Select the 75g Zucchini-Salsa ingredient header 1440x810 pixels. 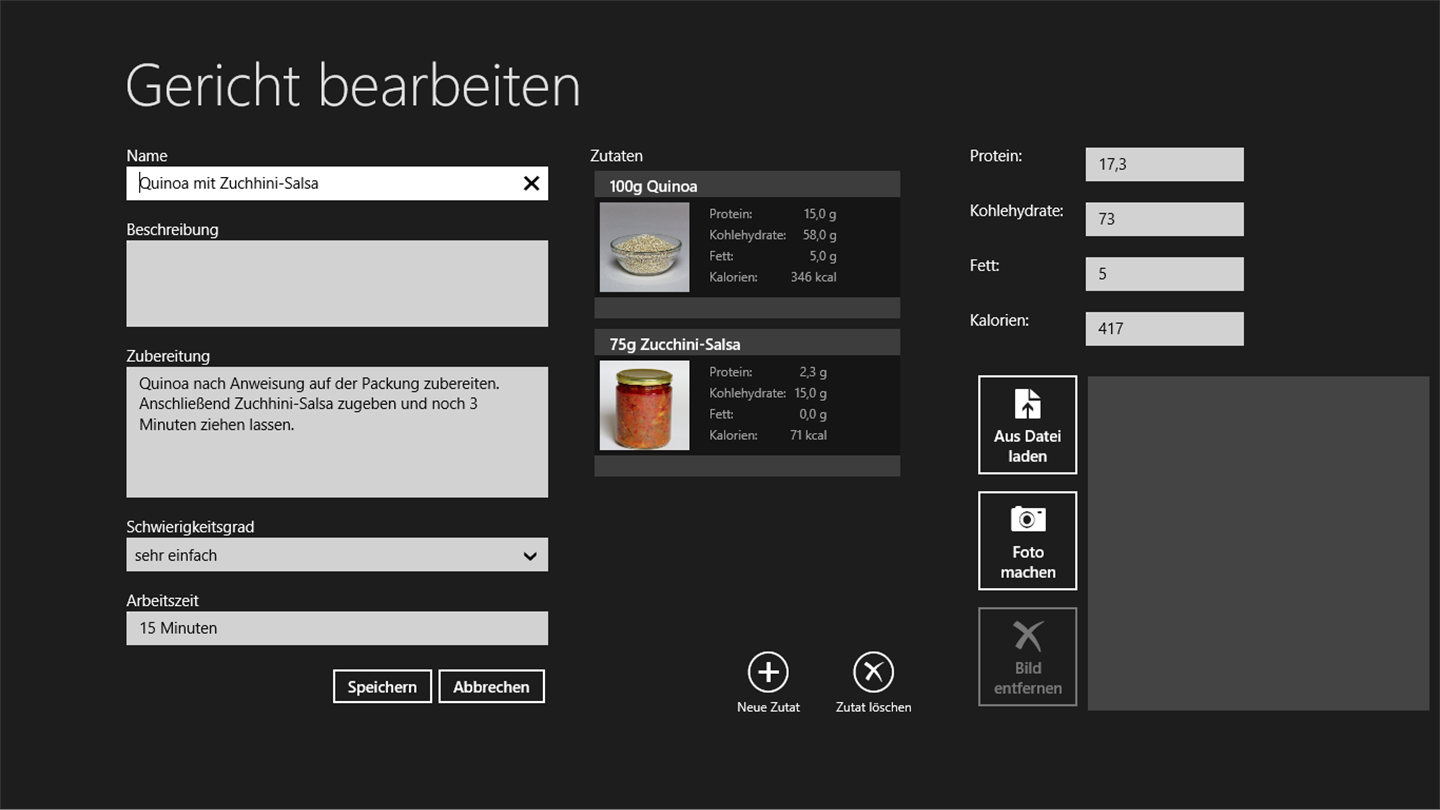(747, 343)
